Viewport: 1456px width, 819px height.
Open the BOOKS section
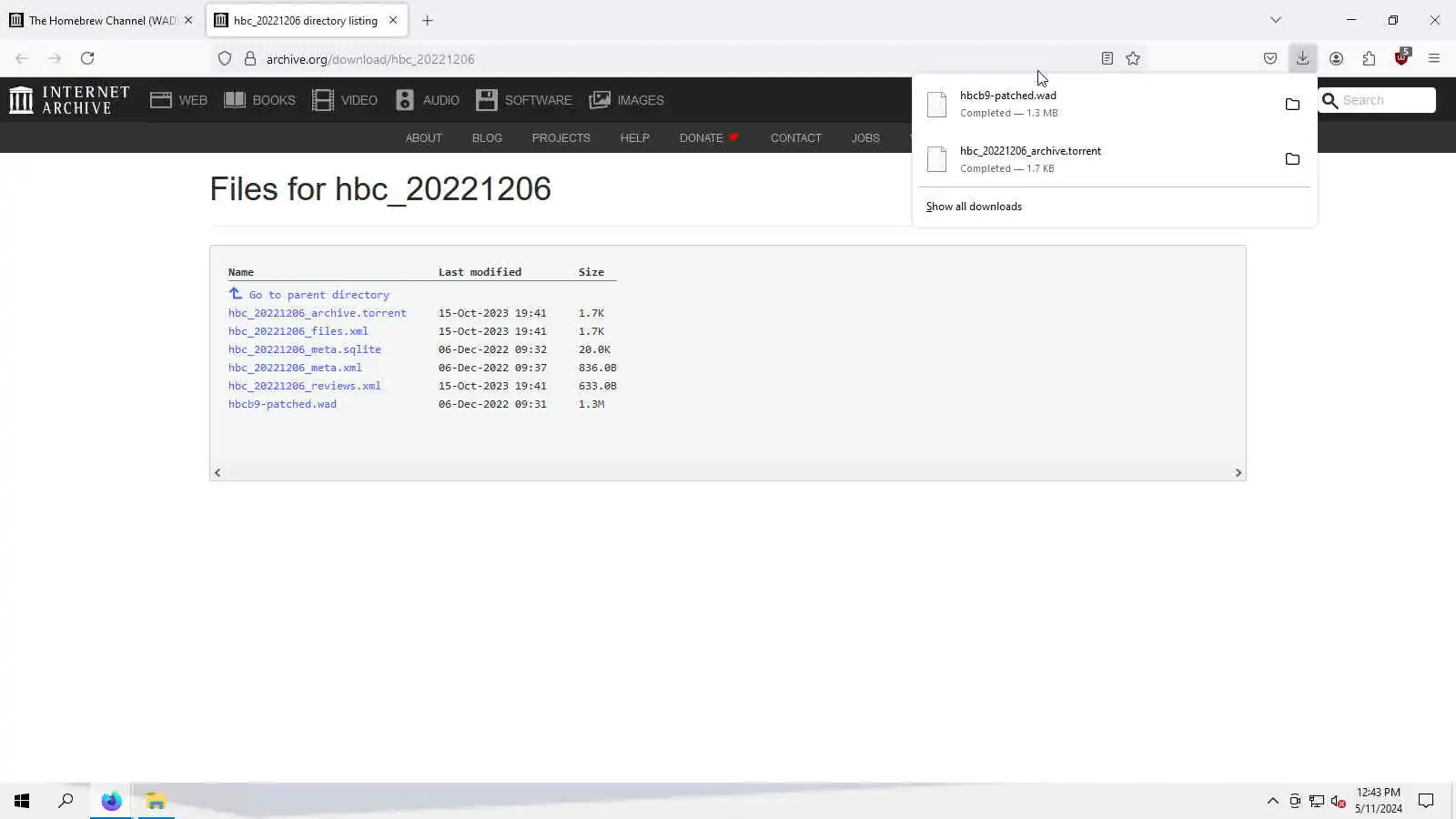tap(259, 100)
